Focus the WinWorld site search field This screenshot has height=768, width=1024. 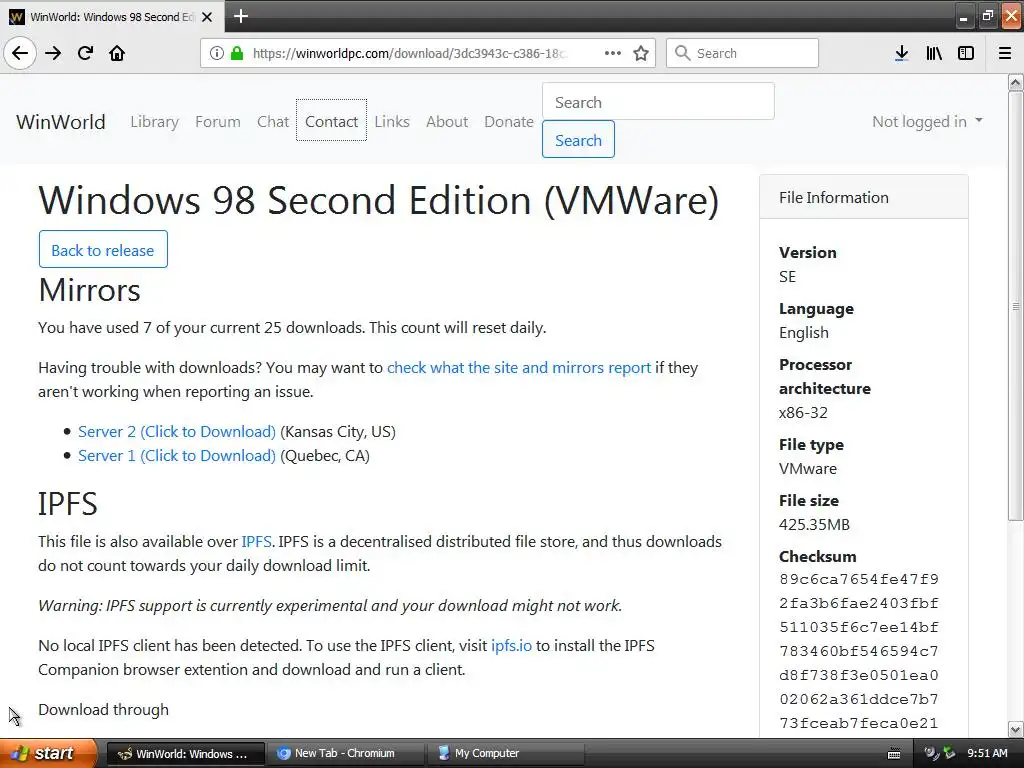click(x=658, y=102)
